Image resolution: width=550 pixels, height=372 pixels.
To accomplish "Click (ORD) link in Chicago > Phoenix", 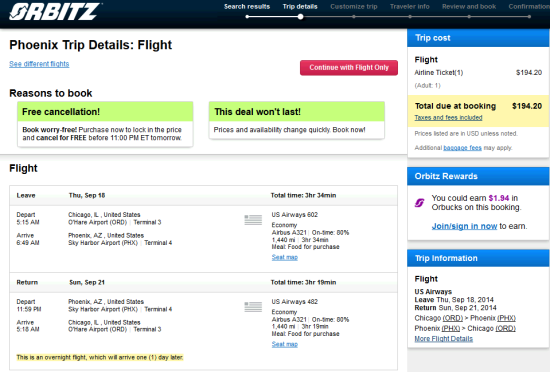I will coord(453,318).
